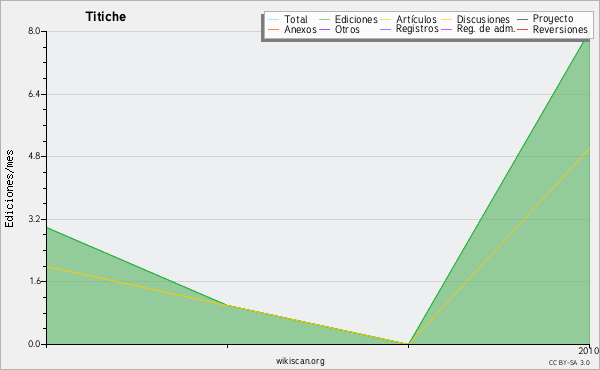
Task: Click the Titiche chart title
Action: tap(106, 16)
